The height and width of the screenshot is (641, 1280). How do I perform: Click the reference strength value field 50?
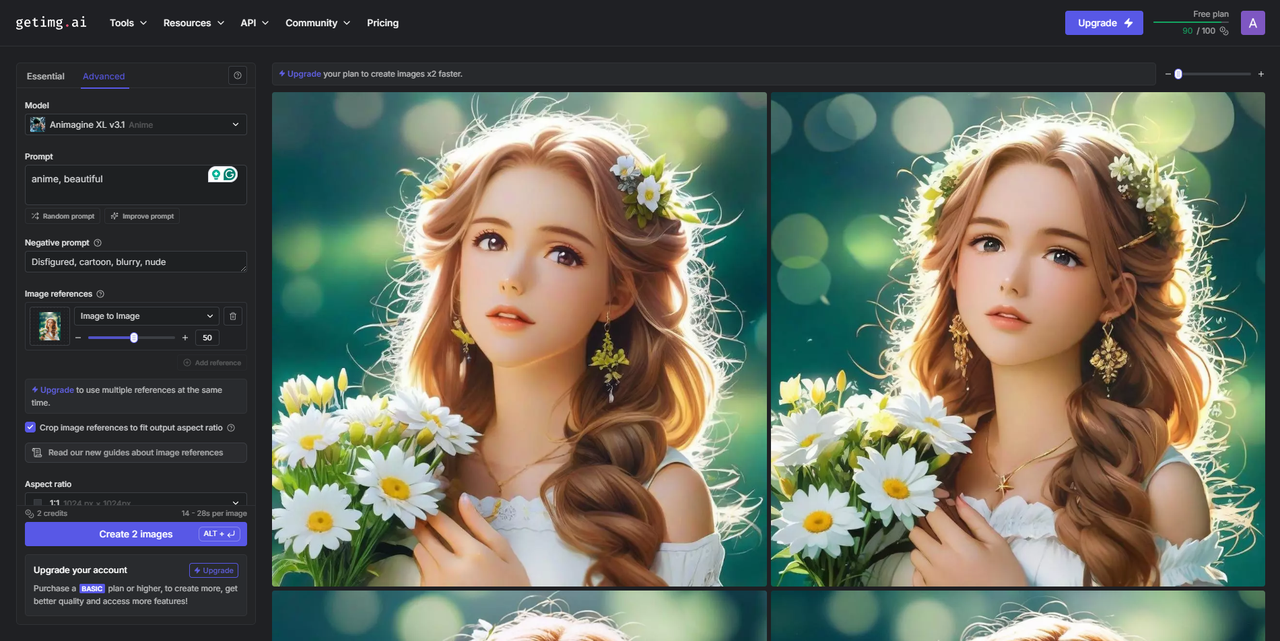207,338
